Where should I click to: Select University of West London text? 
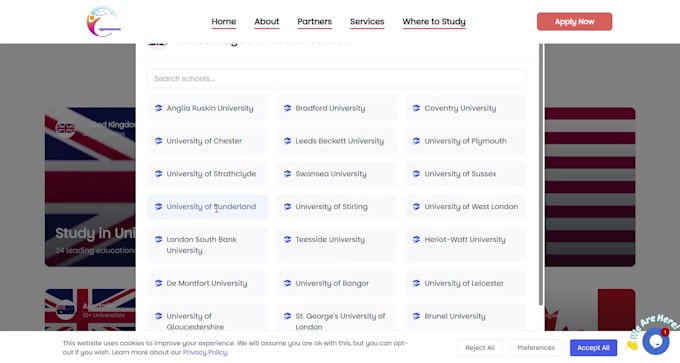click(471, 207)
